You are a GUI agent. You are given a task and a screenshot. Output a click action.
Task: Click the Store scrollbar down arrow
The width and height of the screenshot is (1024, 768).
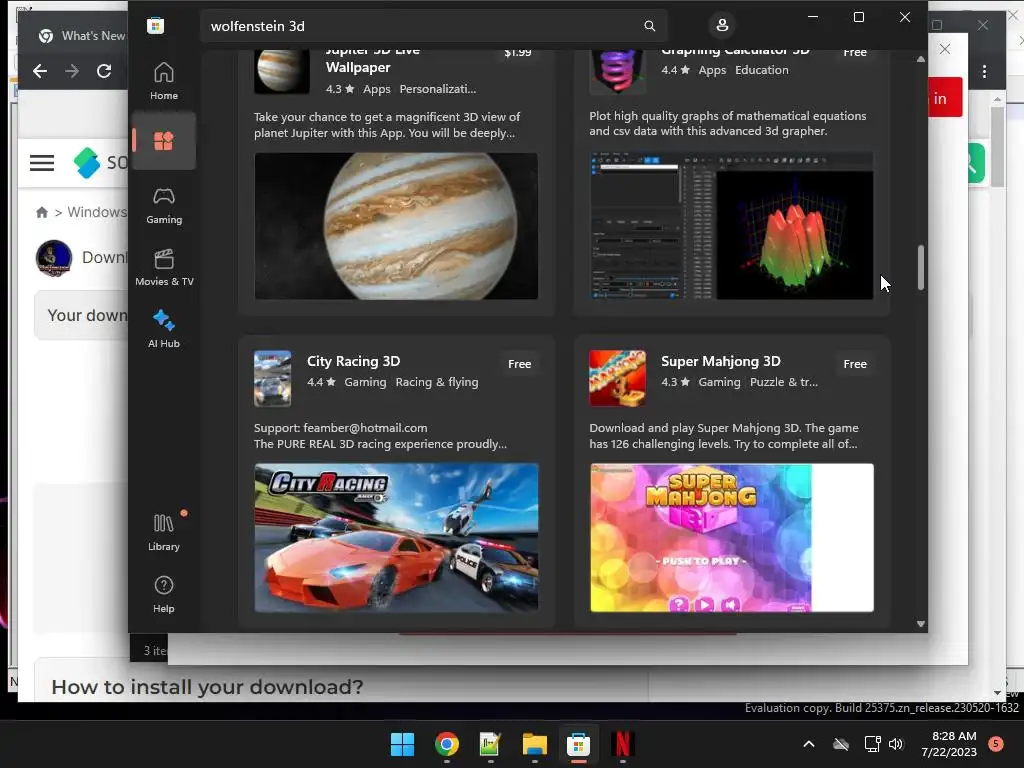920,624
